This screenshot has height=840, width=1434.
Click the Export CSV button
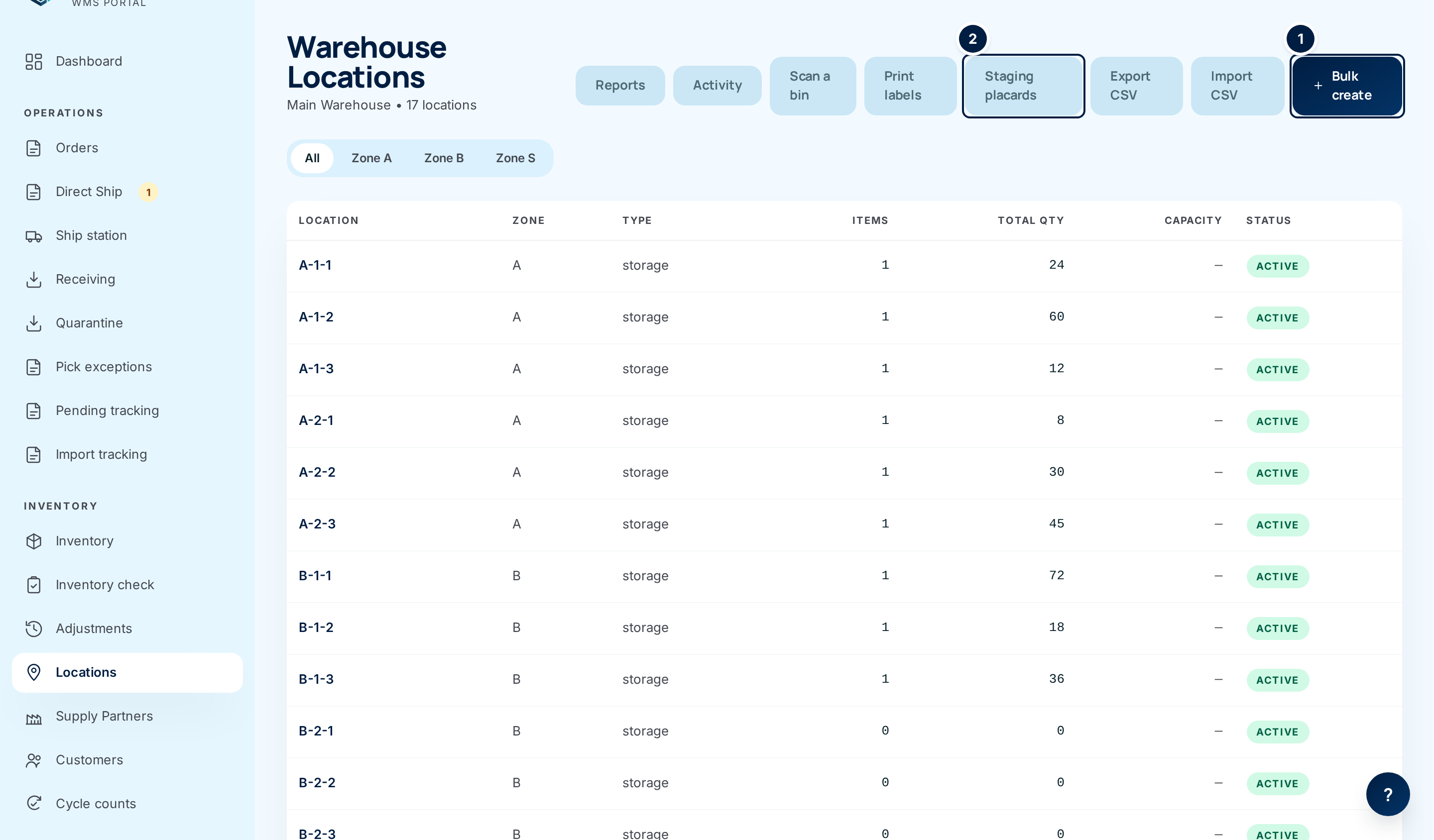pos(1136,86)
